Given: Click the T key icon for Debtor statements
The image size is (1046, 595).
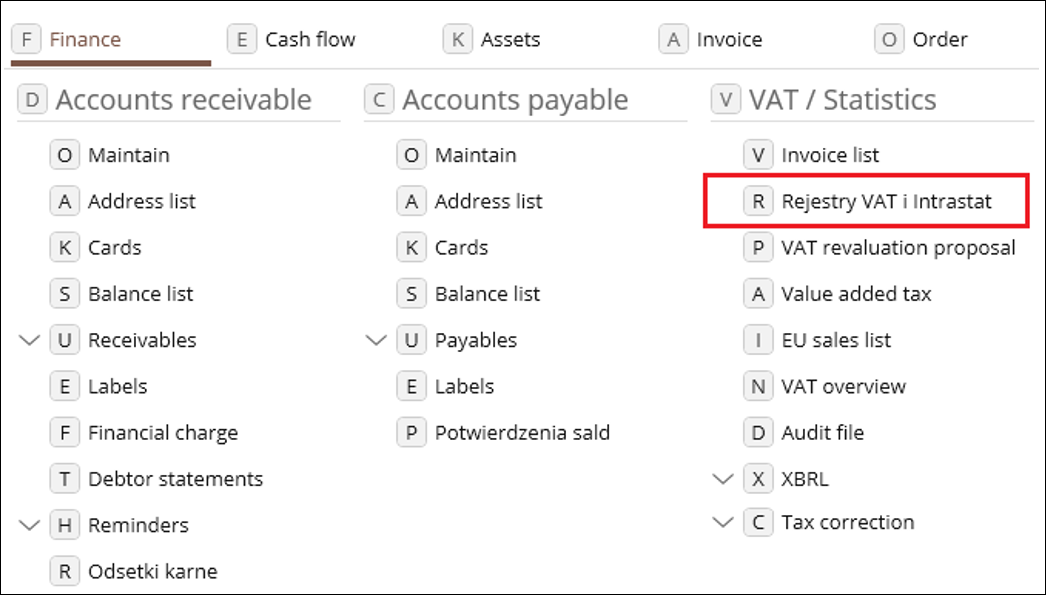Looking at the screenshot, I should (x=65, y=479).
